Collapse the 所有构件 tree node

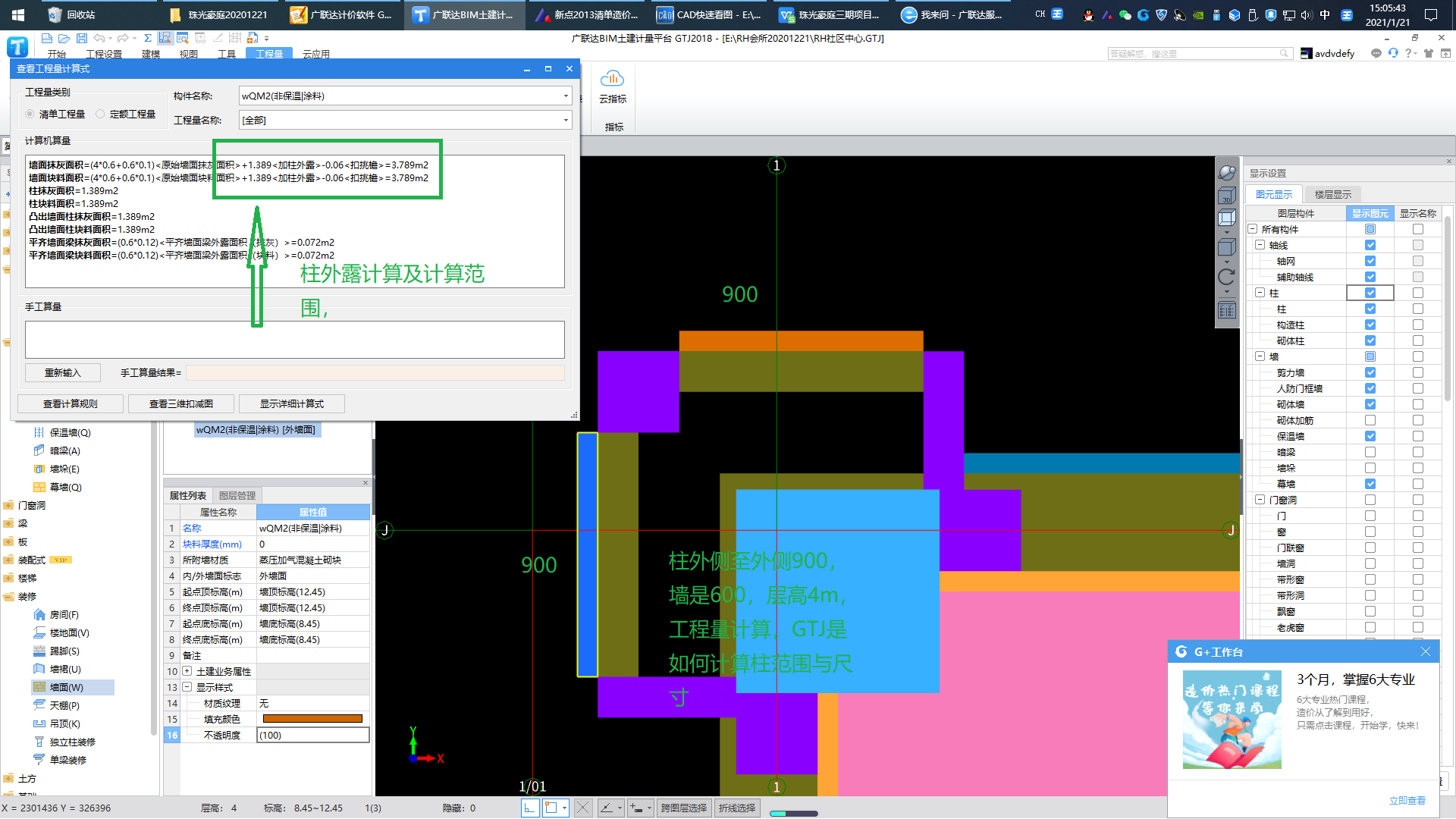[x=1253, y=229]
